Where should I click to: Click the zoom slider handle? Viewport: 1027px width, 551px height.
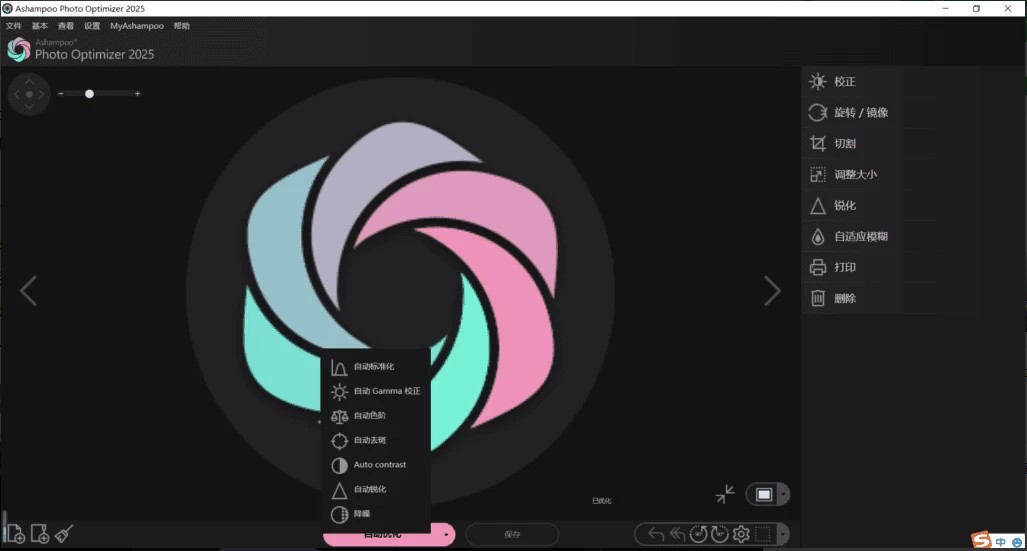tap(90, 94)
